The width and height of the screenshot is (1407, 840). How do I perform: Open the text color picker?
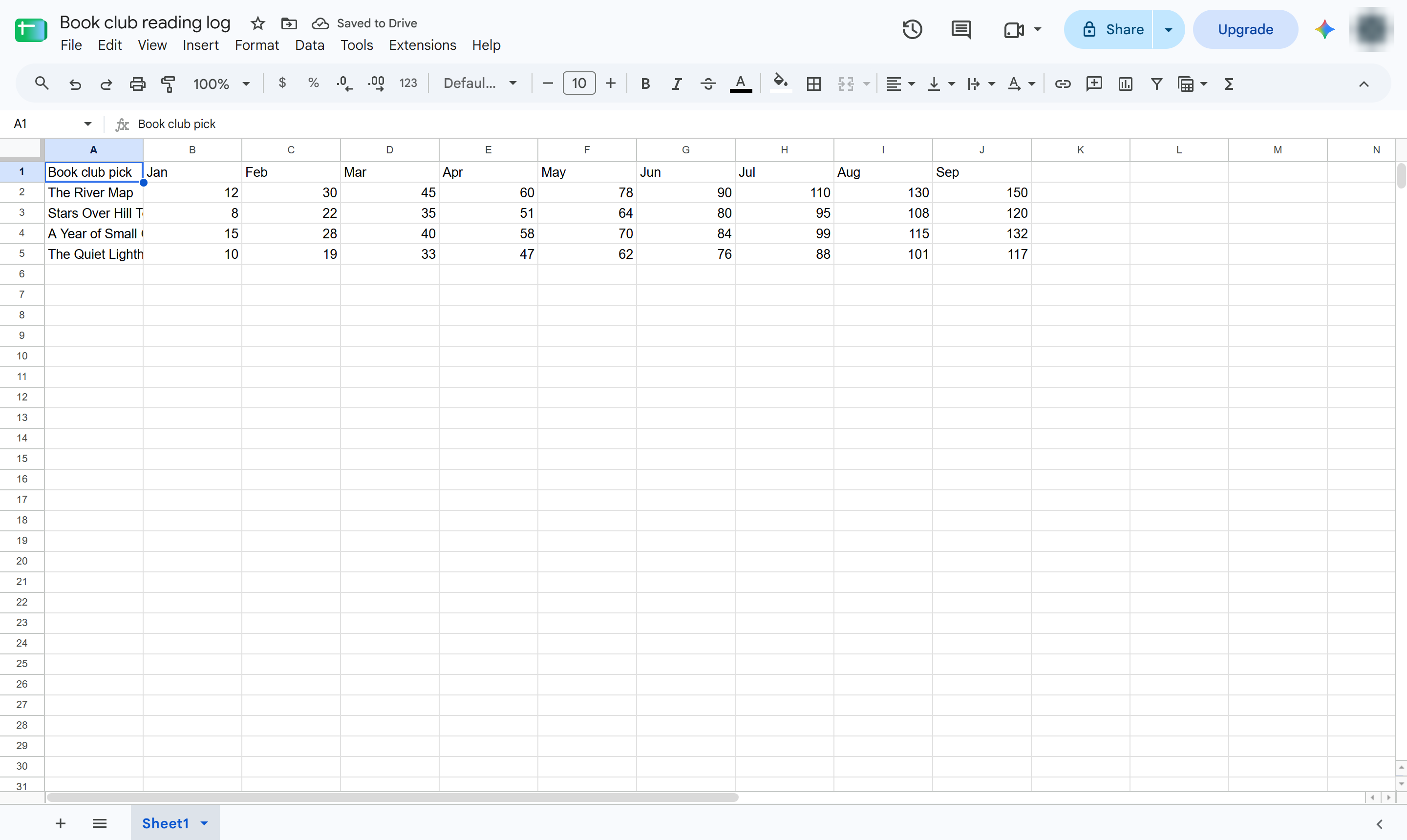[x=741, y=84]
